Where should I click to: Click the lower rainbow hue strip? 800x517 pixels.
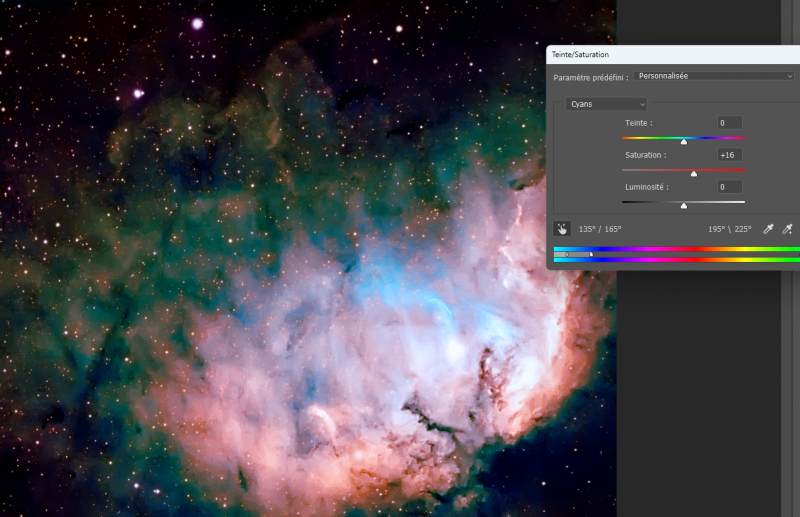(677, 260)
